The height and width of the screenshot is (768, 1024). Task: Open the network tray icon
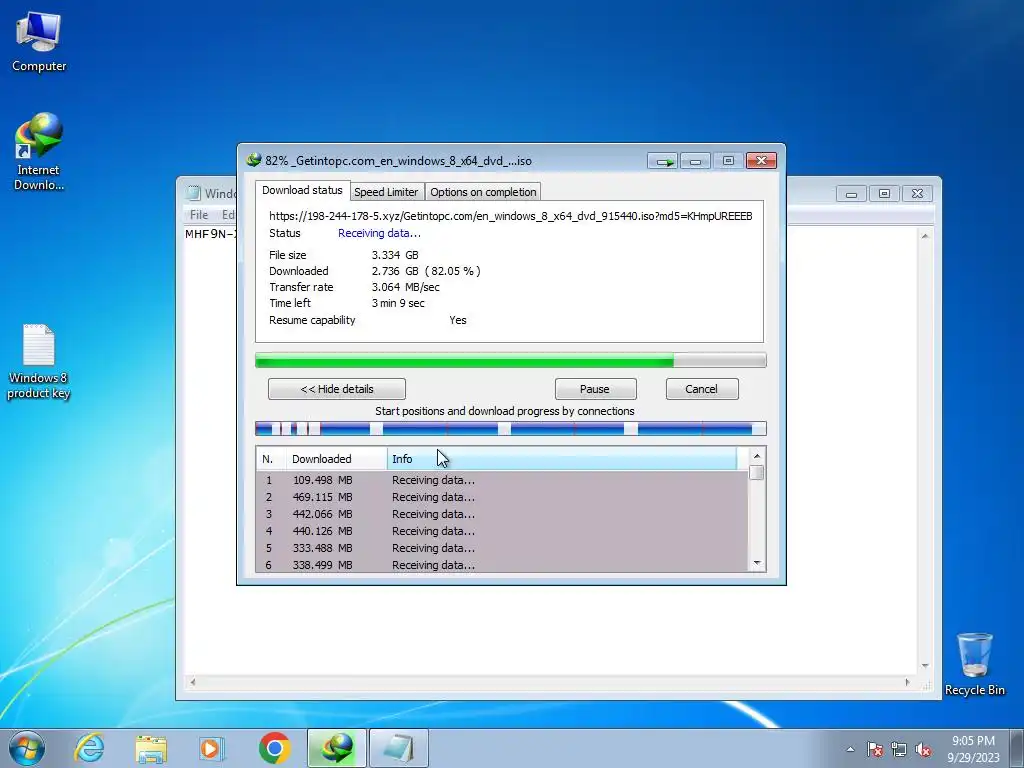(x=899, y=750)
